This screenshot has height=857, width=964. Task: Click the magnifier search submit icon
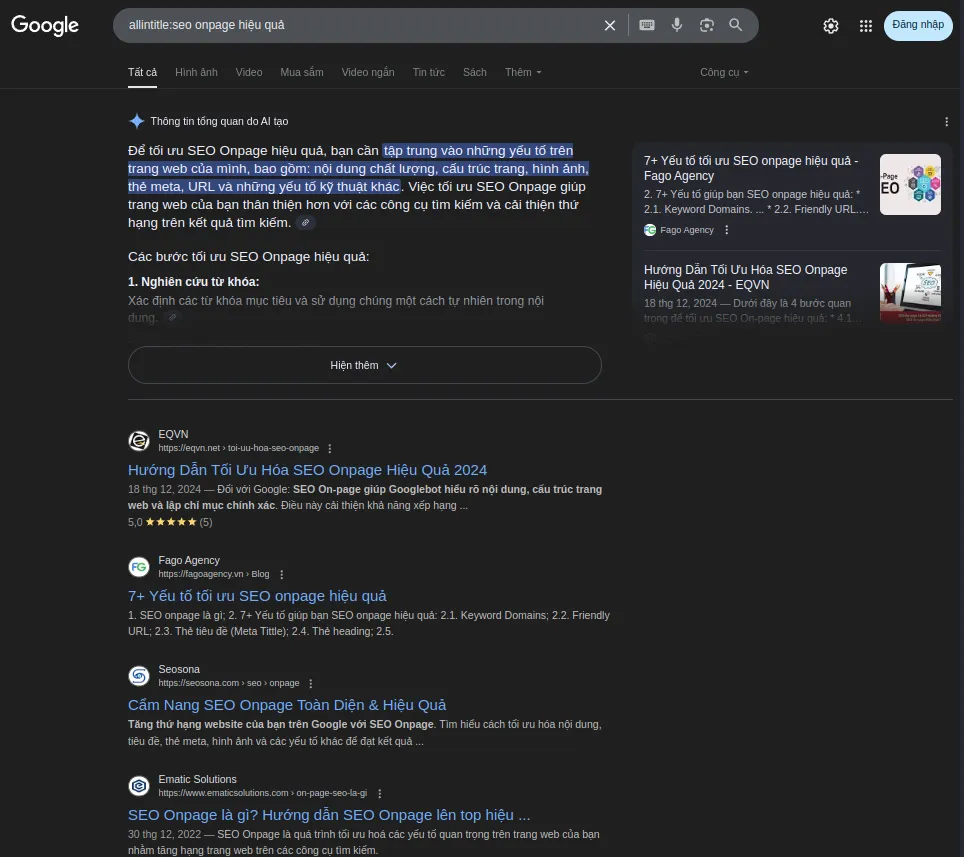pos(736,25)
